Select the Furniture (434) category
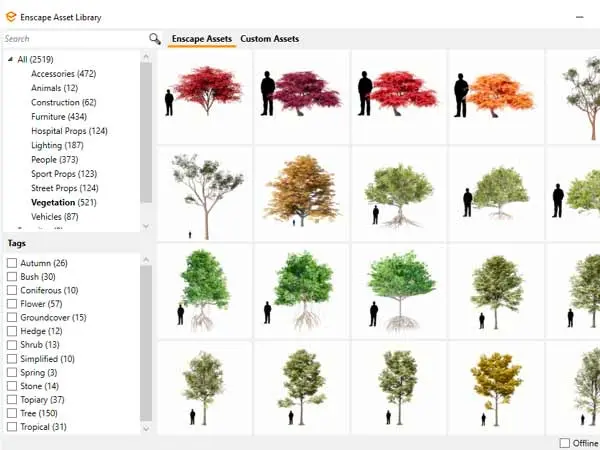The image size is (600, 450). tap(59, 116)
